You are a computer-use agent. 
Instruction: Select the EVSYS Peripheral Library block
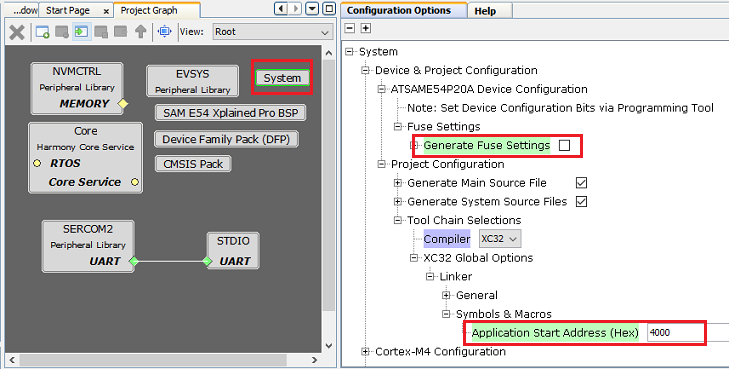pyautogui.click(x=192, y=81)
